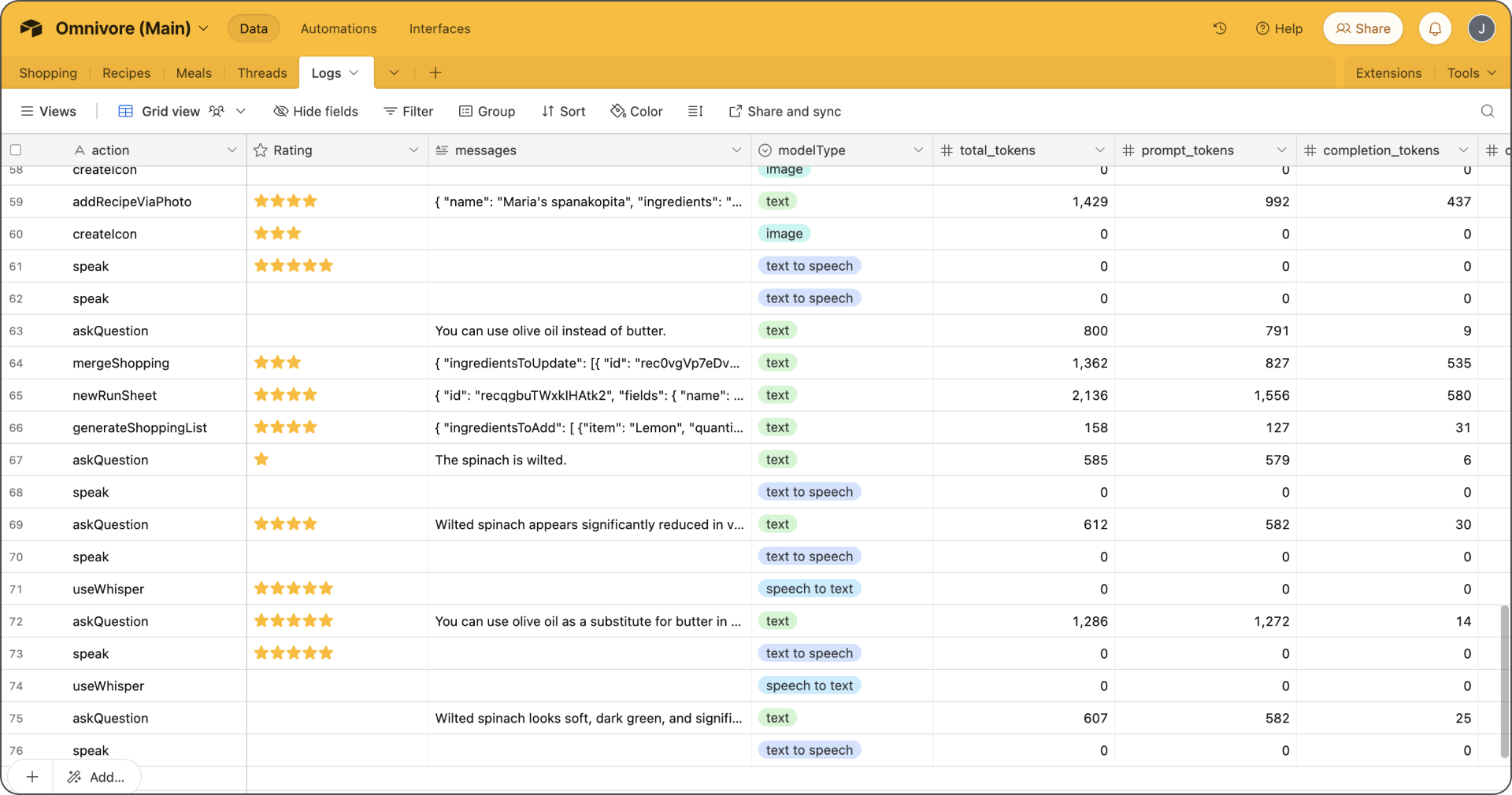Image resolution: width=1512 pixels, height=795 pixels.
Task: Hide fields in the grid
Action: [315, 111]
